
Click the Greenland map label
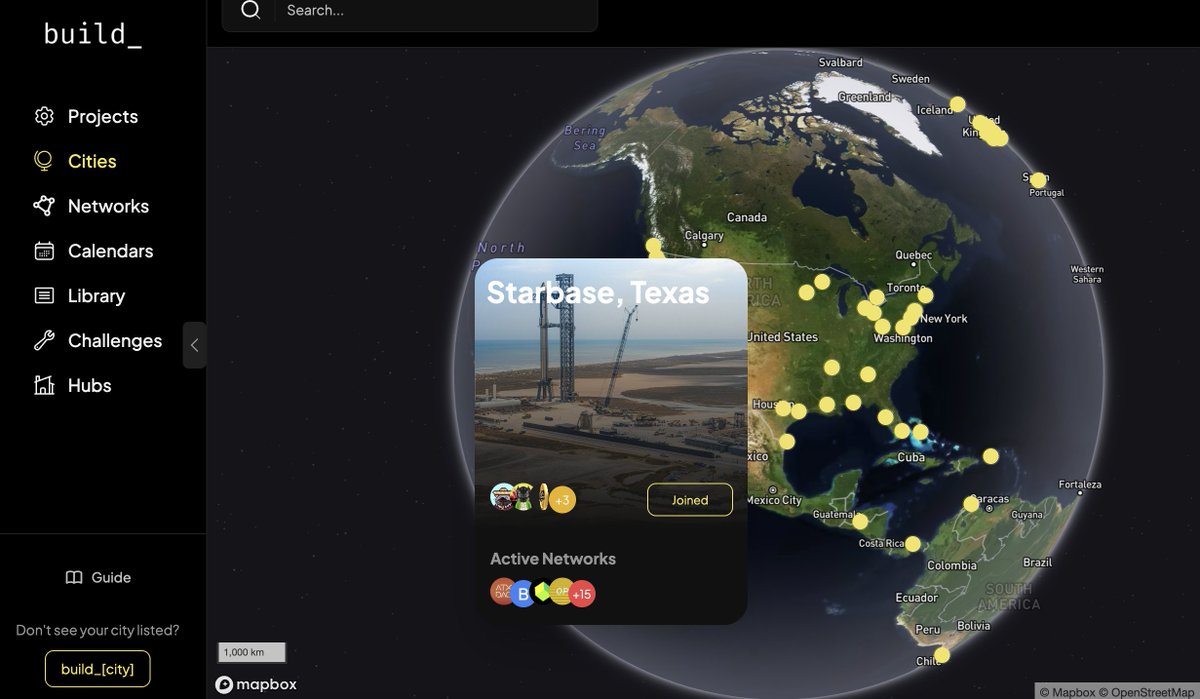coord(865,97)
